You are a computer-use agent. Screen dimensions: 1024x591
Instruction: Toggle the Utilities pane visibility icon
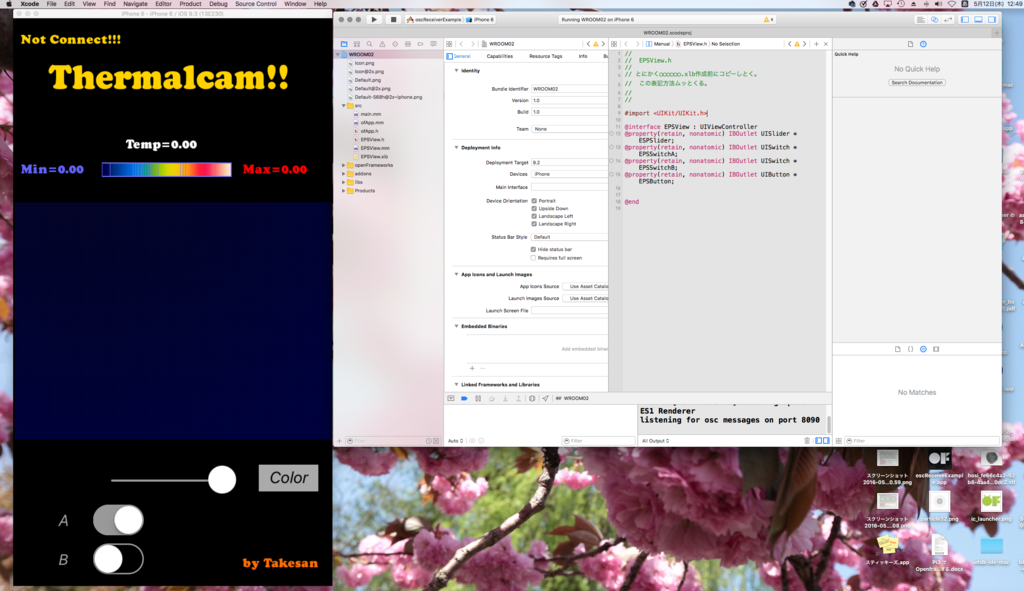point(992,20)
